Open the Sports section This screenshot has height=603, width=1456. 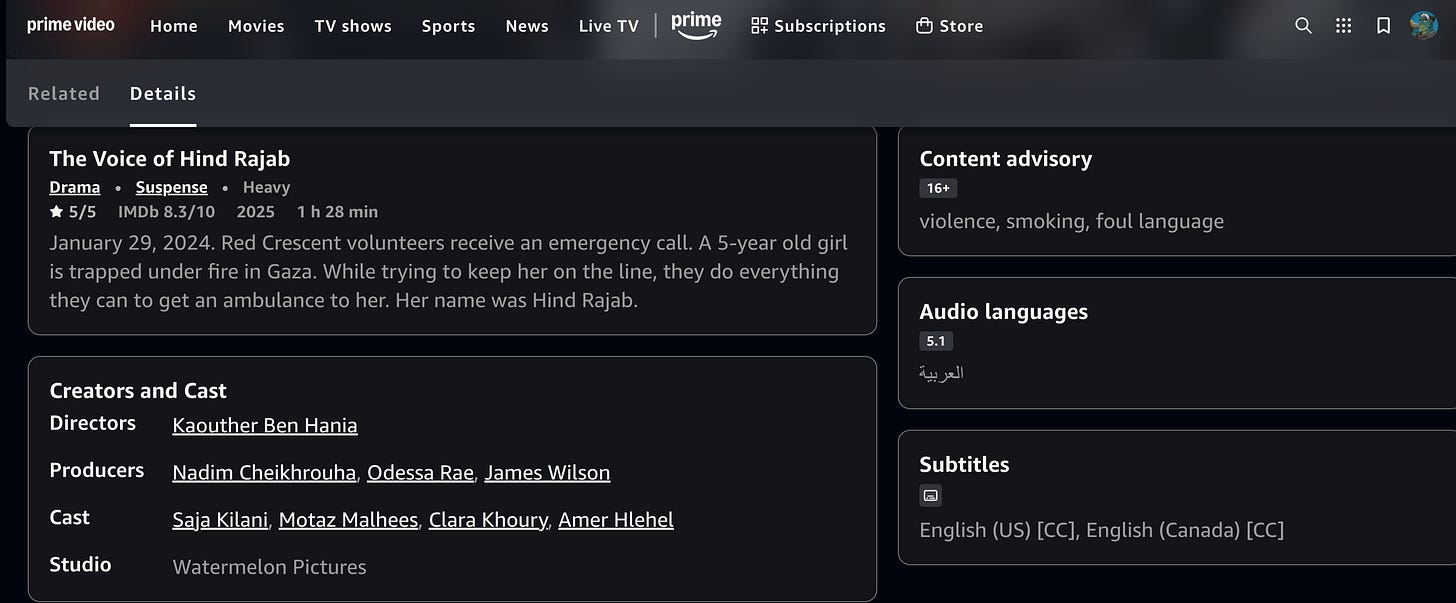(448, 26)
